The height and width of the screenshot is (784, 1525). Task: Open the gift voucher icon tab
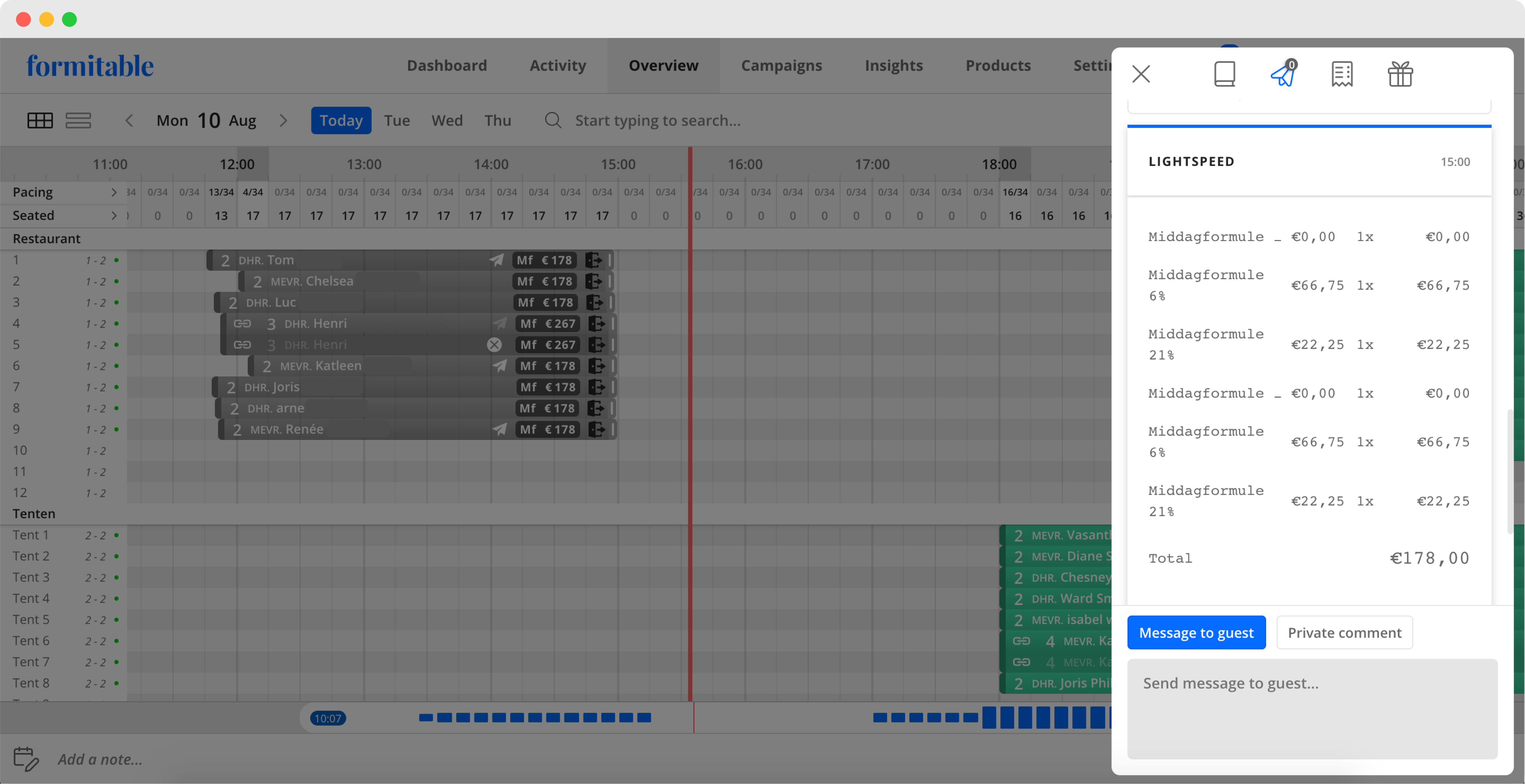click(x=1400, y=74)
